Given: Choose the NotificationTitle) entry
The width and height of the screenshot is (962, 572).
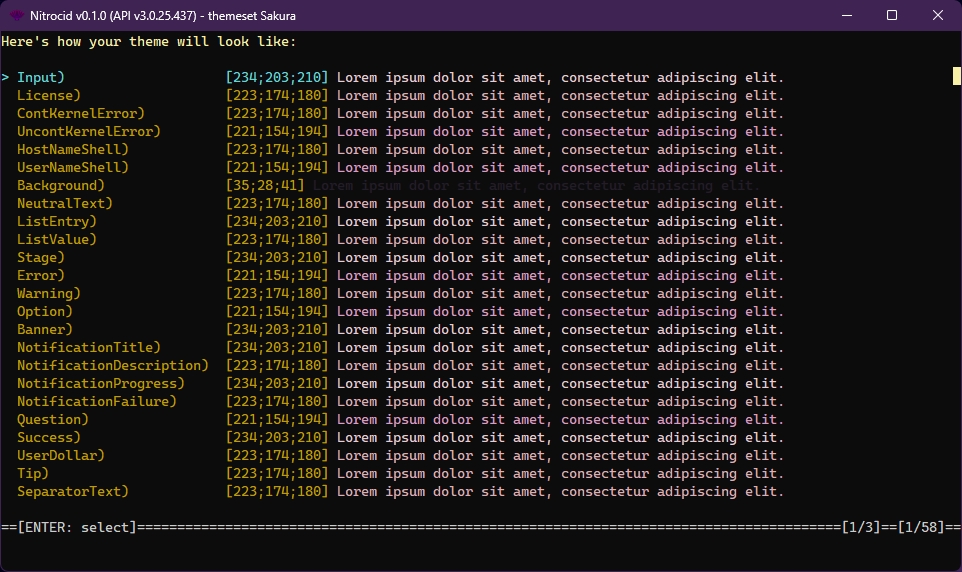Looking at the screenshot, I should pos(89,347).
